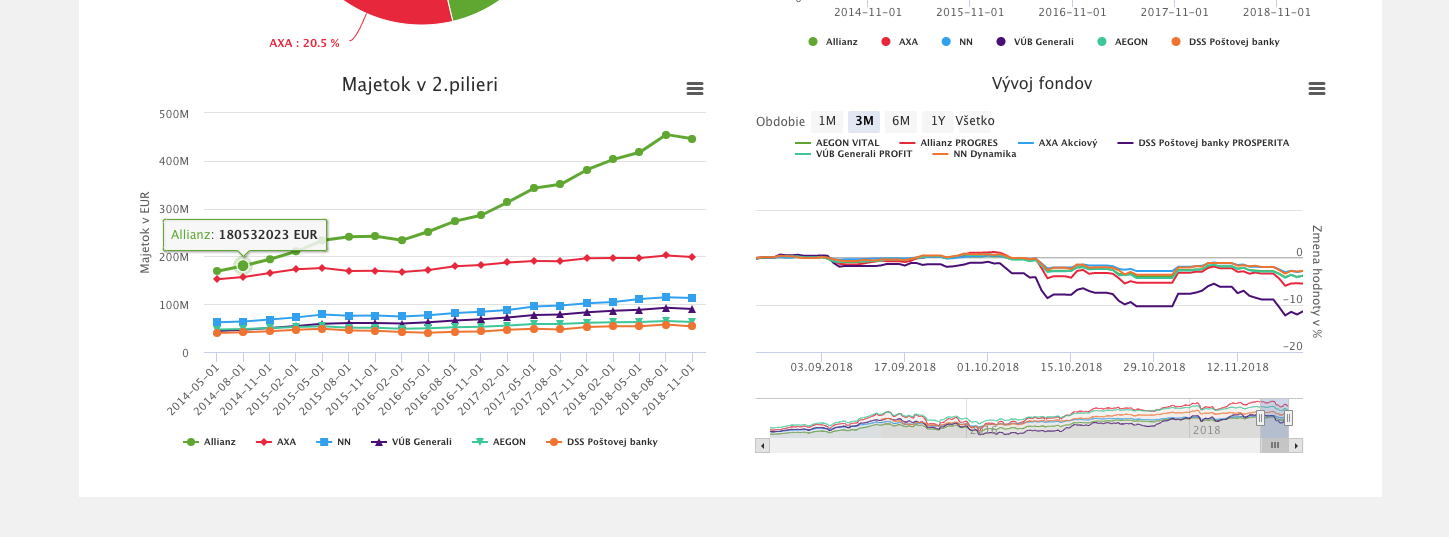Toggle AXA series in Majetok legend
1449x547 pixels.
pos(276,441)
